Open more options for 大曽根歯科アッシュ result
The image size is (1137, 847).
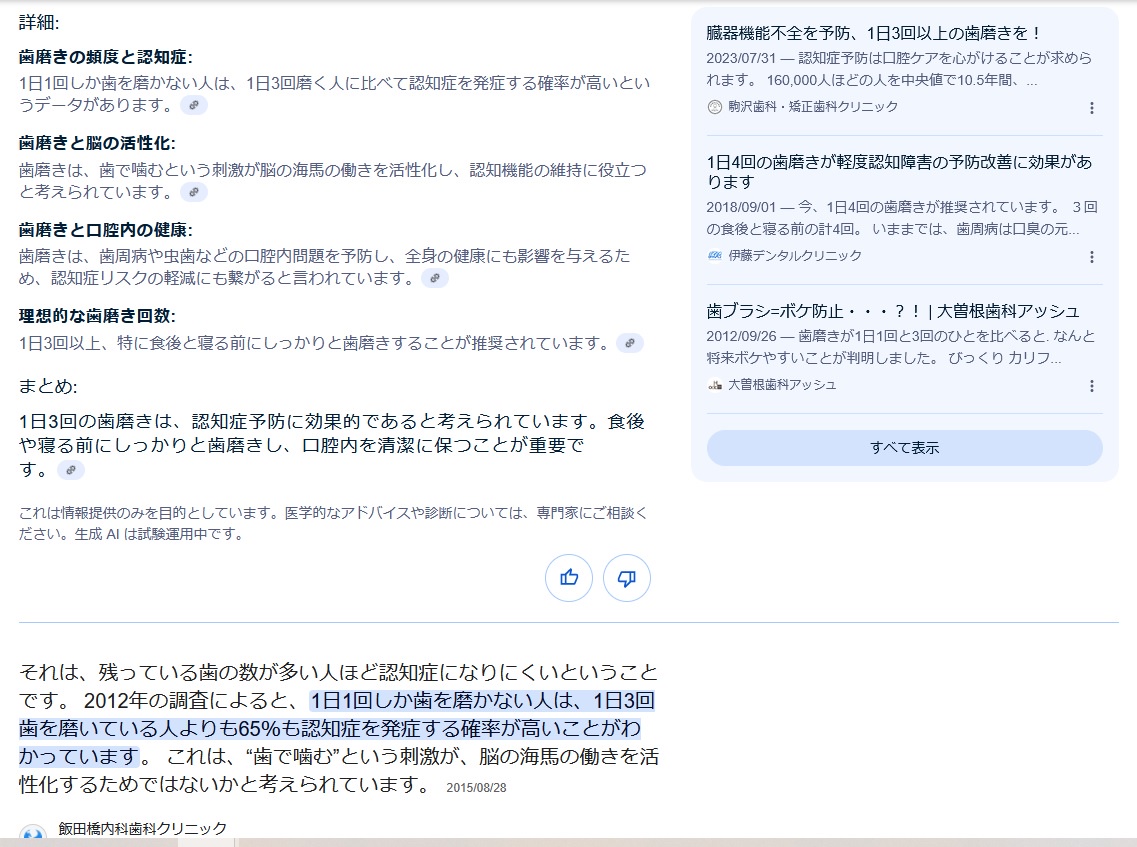tap(1091, 386)
